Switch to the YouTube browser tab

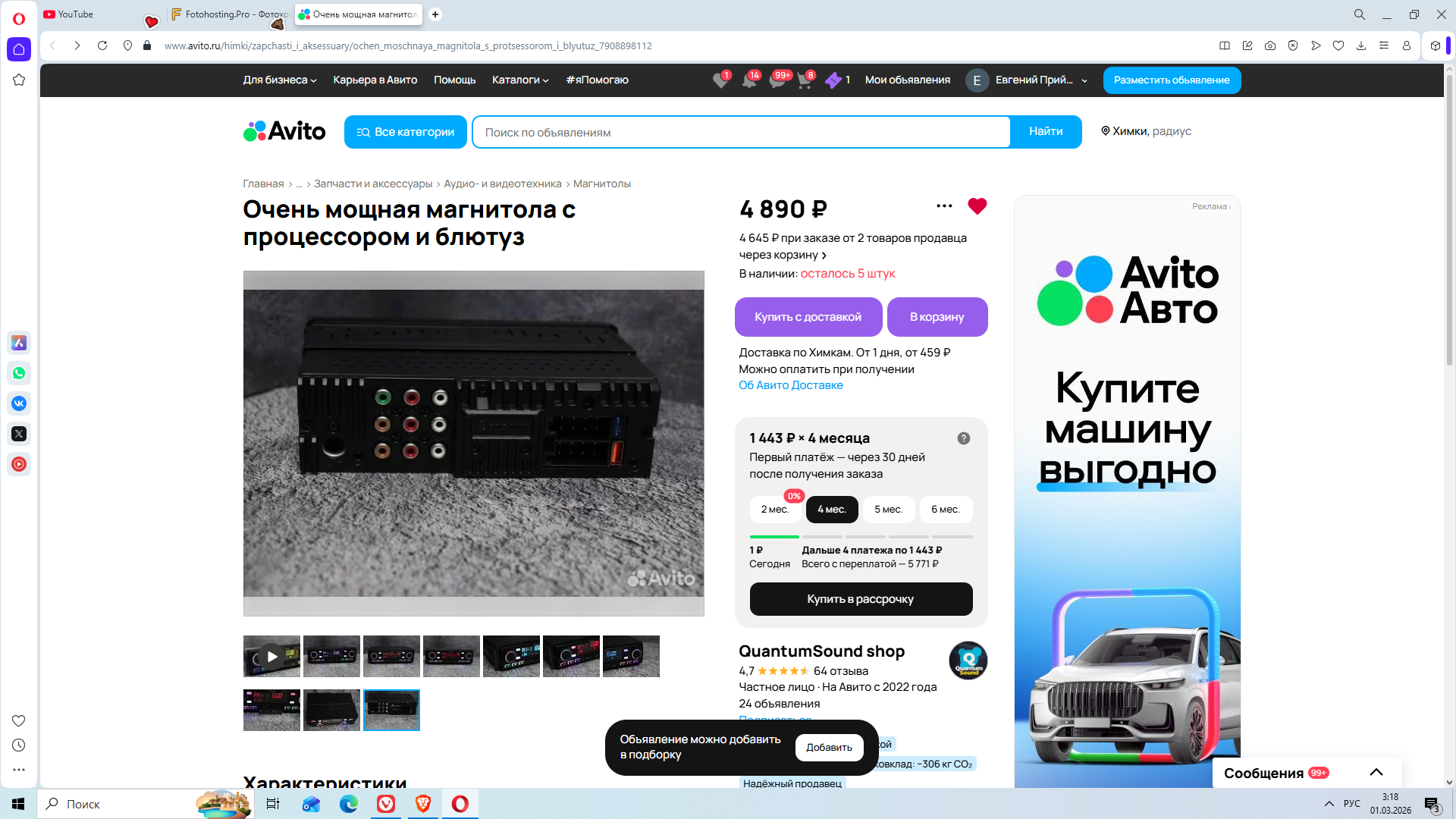tap(76, 14)
